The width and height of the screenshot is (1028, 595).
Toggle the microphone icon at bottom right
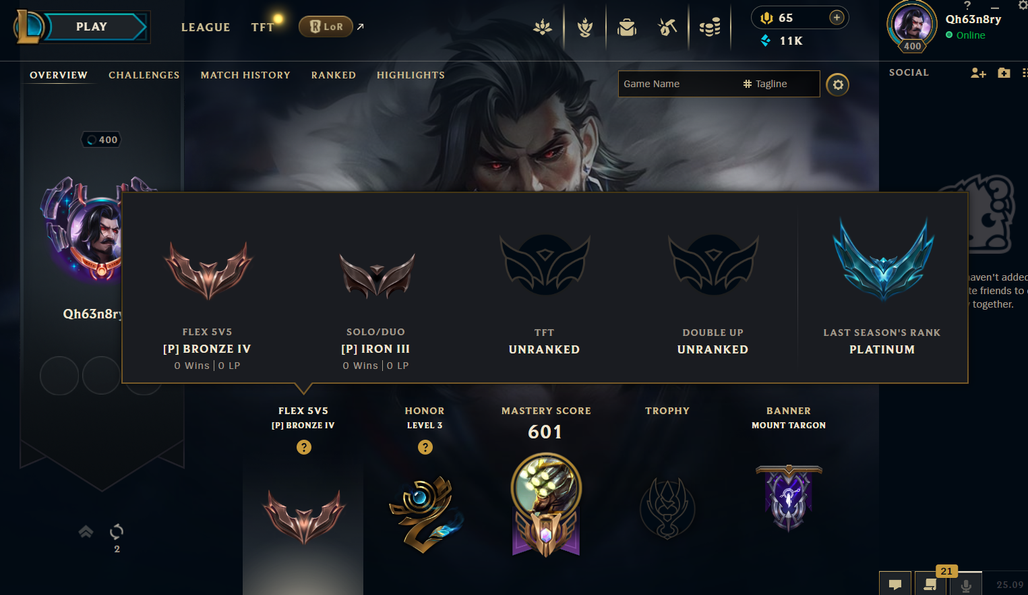click(966, 584)
